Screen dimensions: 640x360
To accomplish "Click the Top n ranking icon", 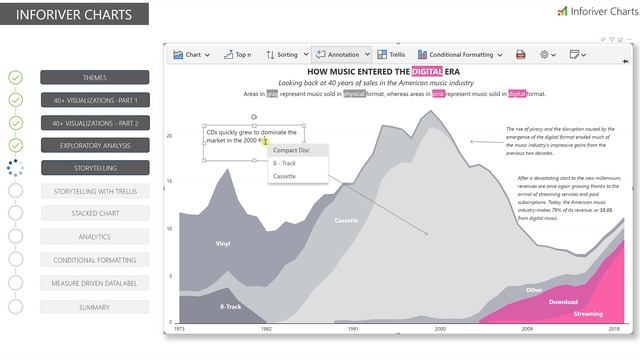I will (229, 55).
